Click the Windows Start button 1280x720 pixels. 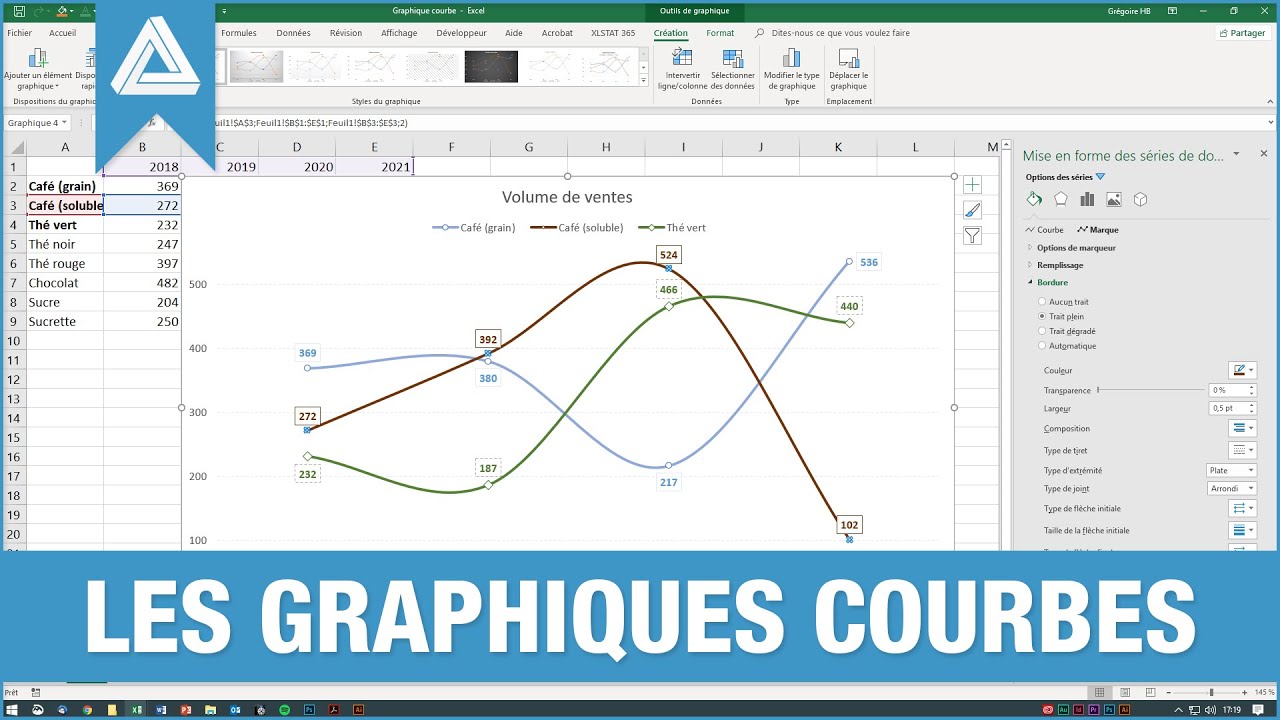point(12,709)
